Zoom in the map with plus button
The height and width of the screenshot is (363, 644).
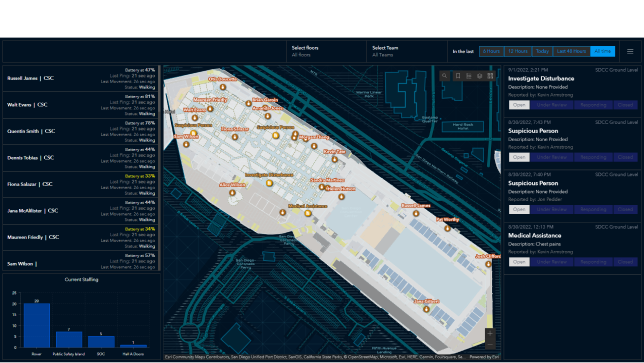(x=490, y=334)
